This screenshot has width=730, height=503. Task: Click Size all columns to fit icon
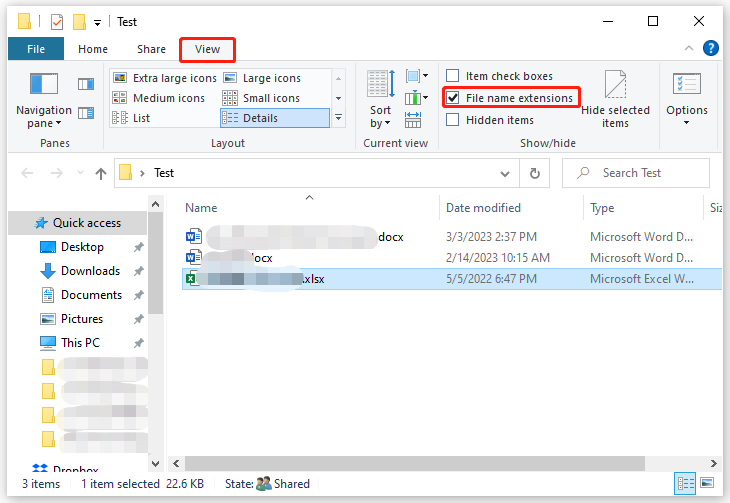coord(413,120)
